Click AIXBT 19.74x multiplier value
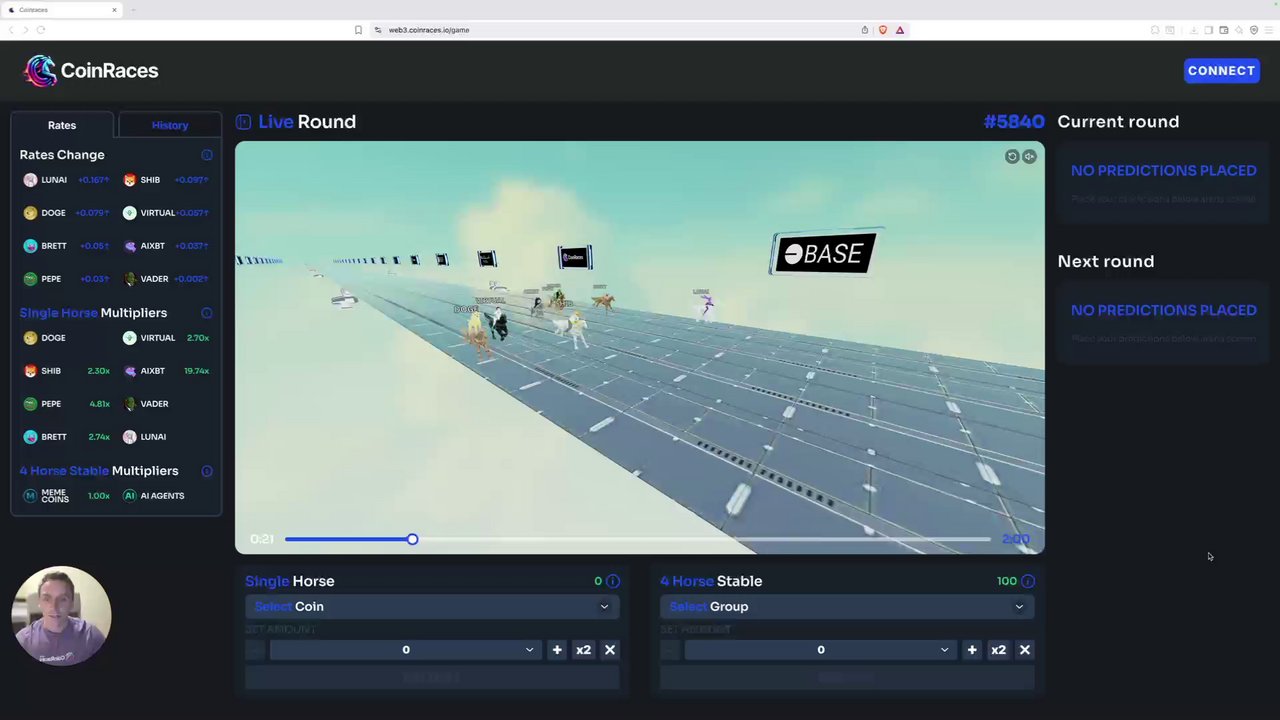 click(x=196, y=371)
